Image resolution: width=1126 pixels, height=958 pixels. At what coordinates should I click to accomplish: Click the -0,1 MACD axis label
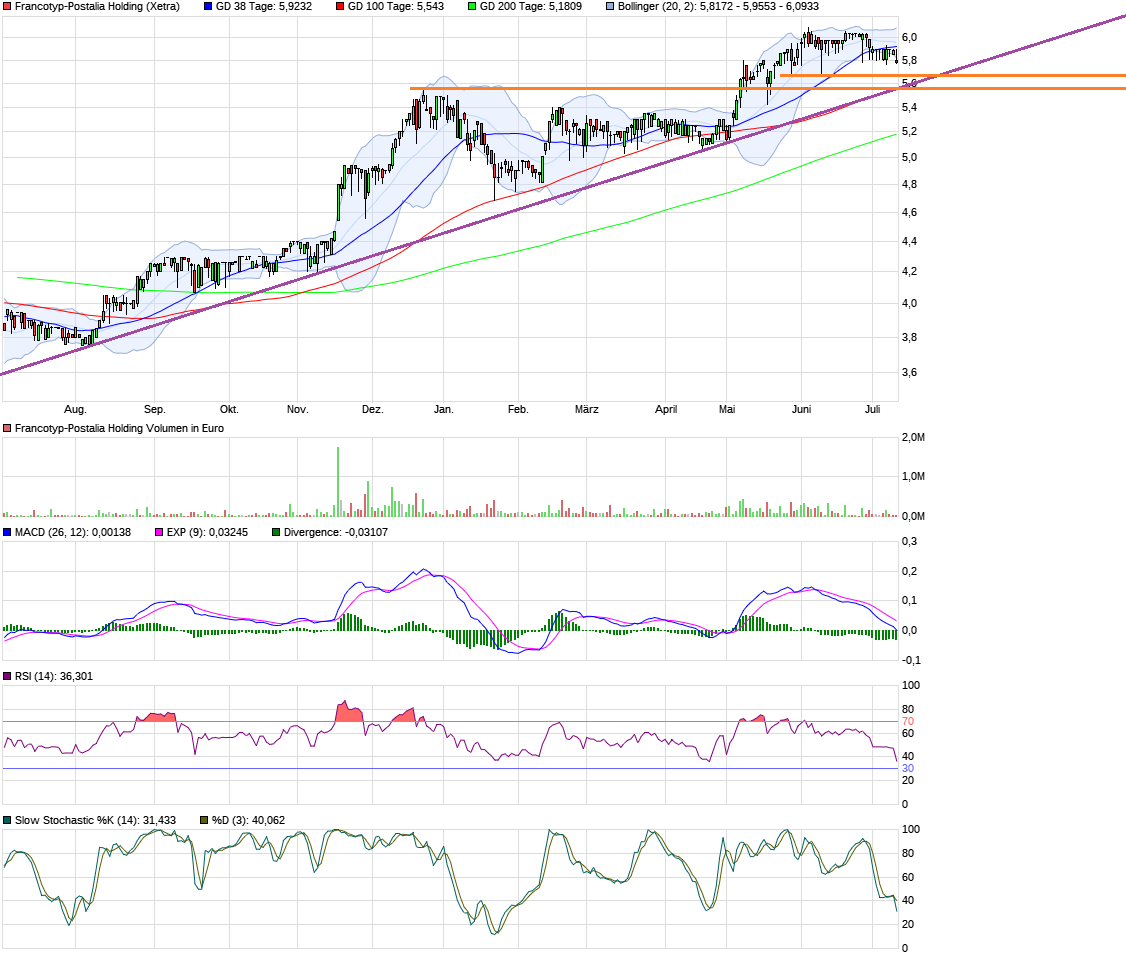pos(911,660)
